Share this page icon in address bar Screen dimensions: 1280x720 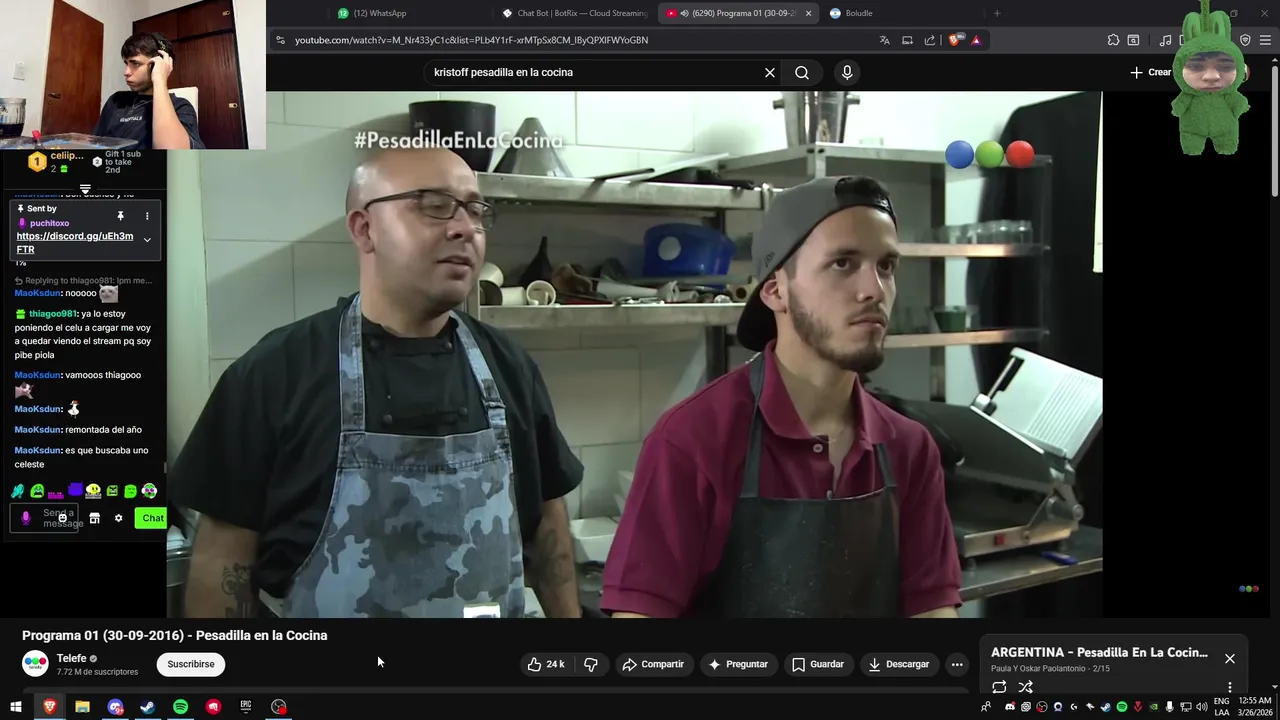(x=930, y=40)
